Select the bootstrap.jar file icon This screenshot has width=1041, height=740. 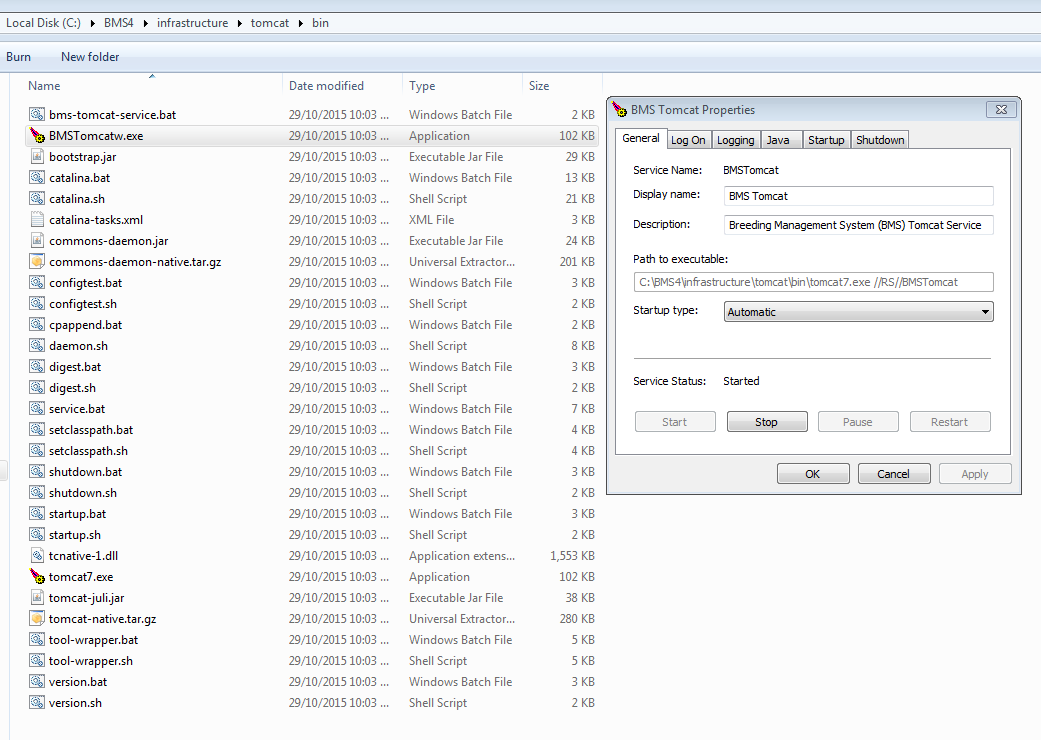tap(37, 157)
